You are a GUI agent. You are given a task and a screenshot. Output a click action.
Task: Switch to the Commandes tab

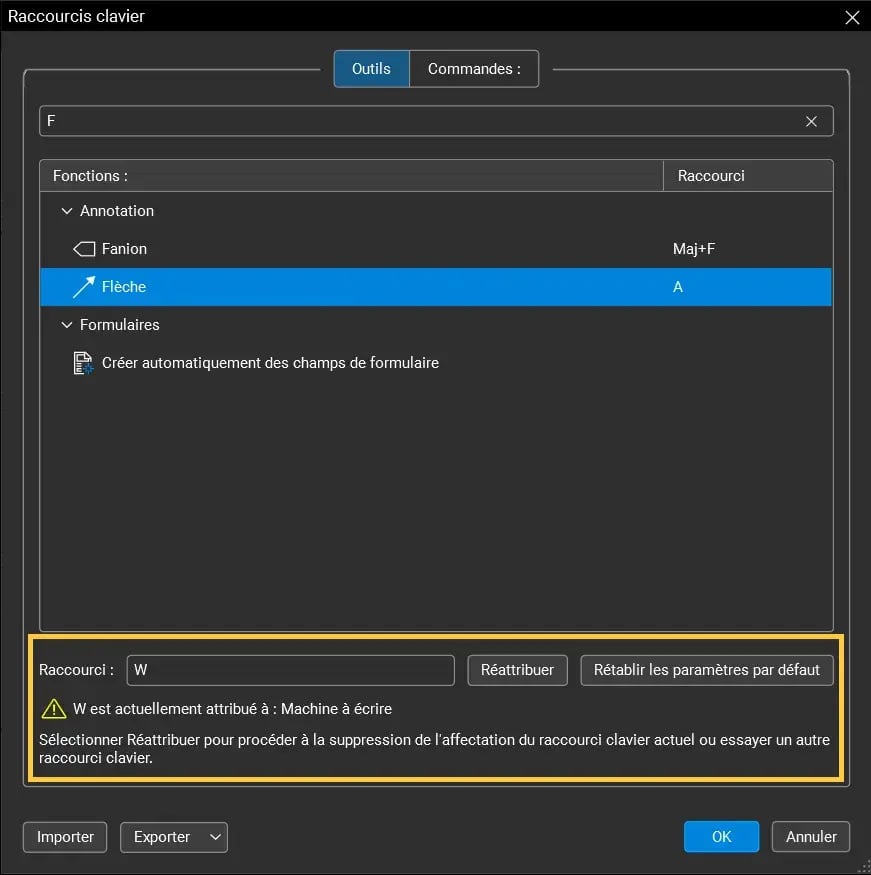pos(474,68)
